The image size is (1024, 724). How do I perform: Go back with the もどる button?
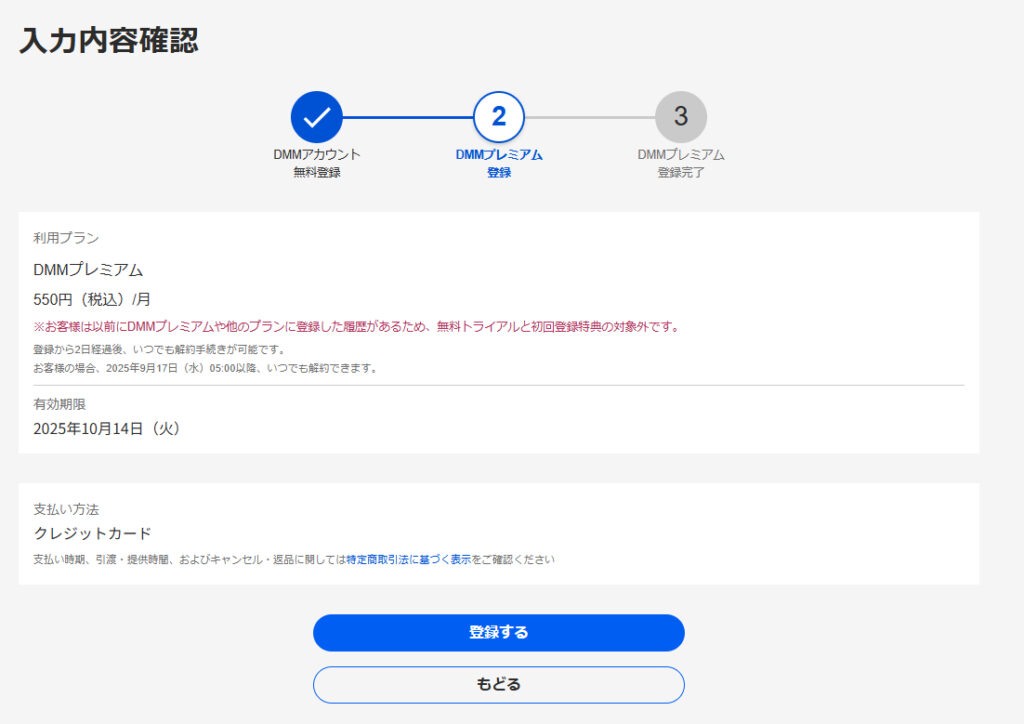point(498,685)
